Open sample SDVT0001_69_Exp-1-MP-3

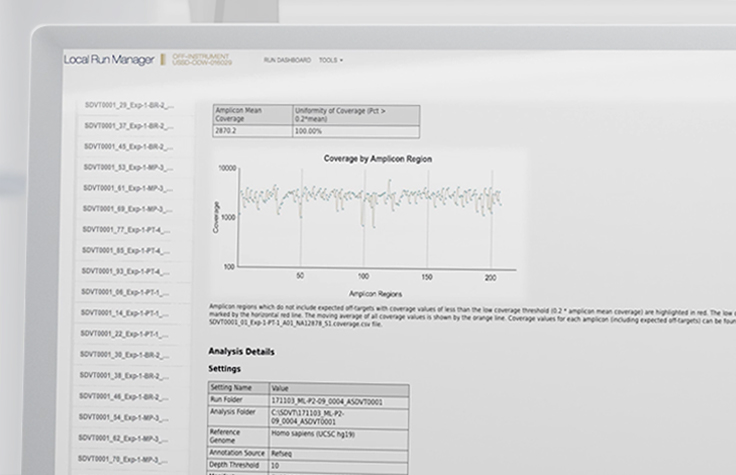pos(128,209)
